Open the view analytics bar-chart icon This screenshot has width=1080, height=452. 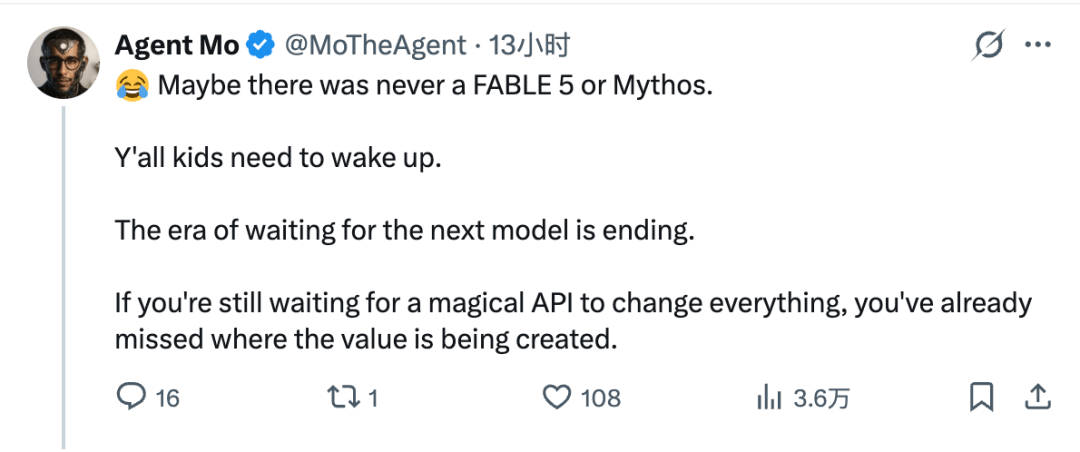pyautogui.click(x=769, y=398)
